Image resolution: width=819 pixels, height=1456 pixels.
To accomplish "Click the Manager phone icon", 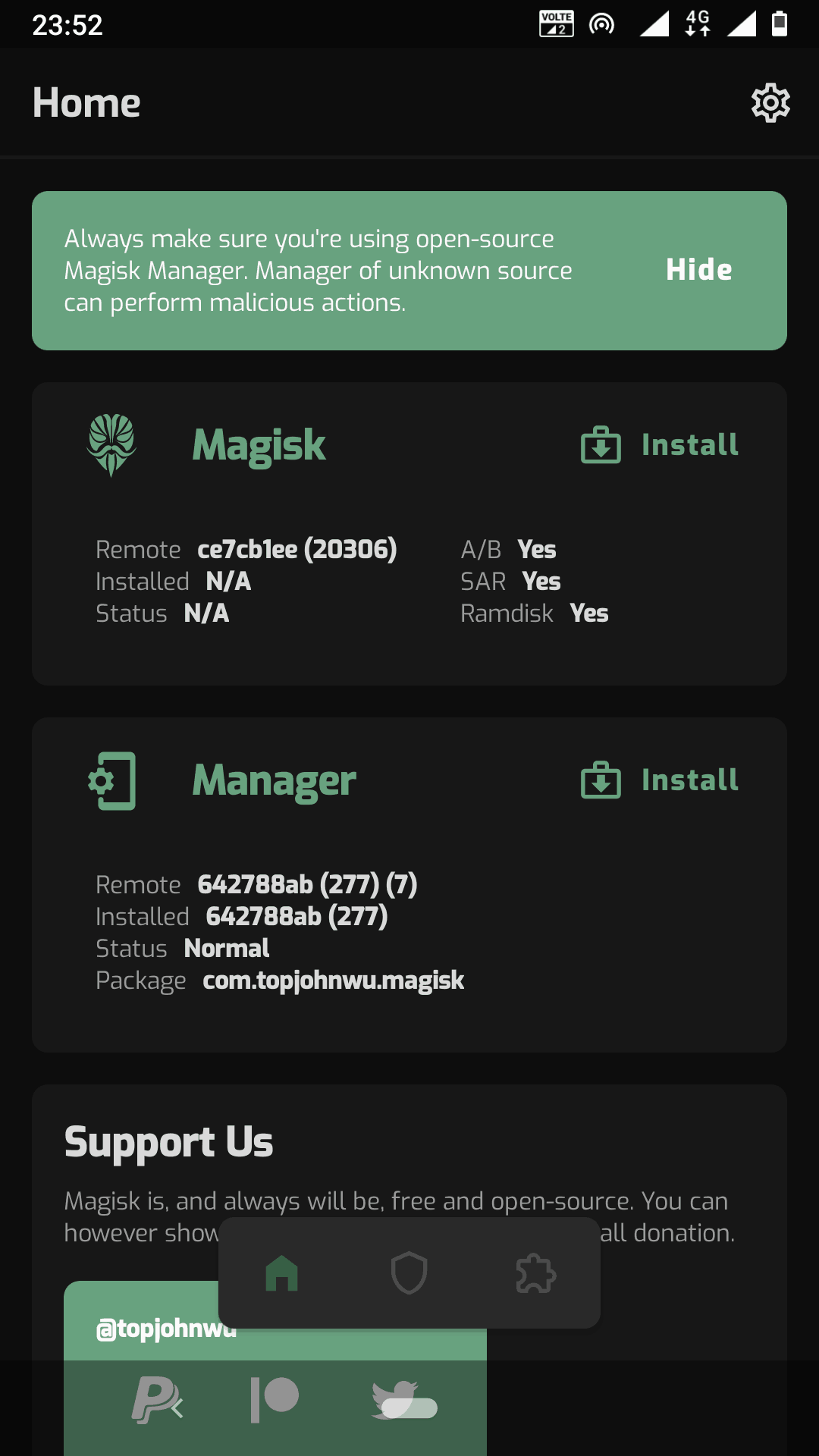I will click(112, 781).
